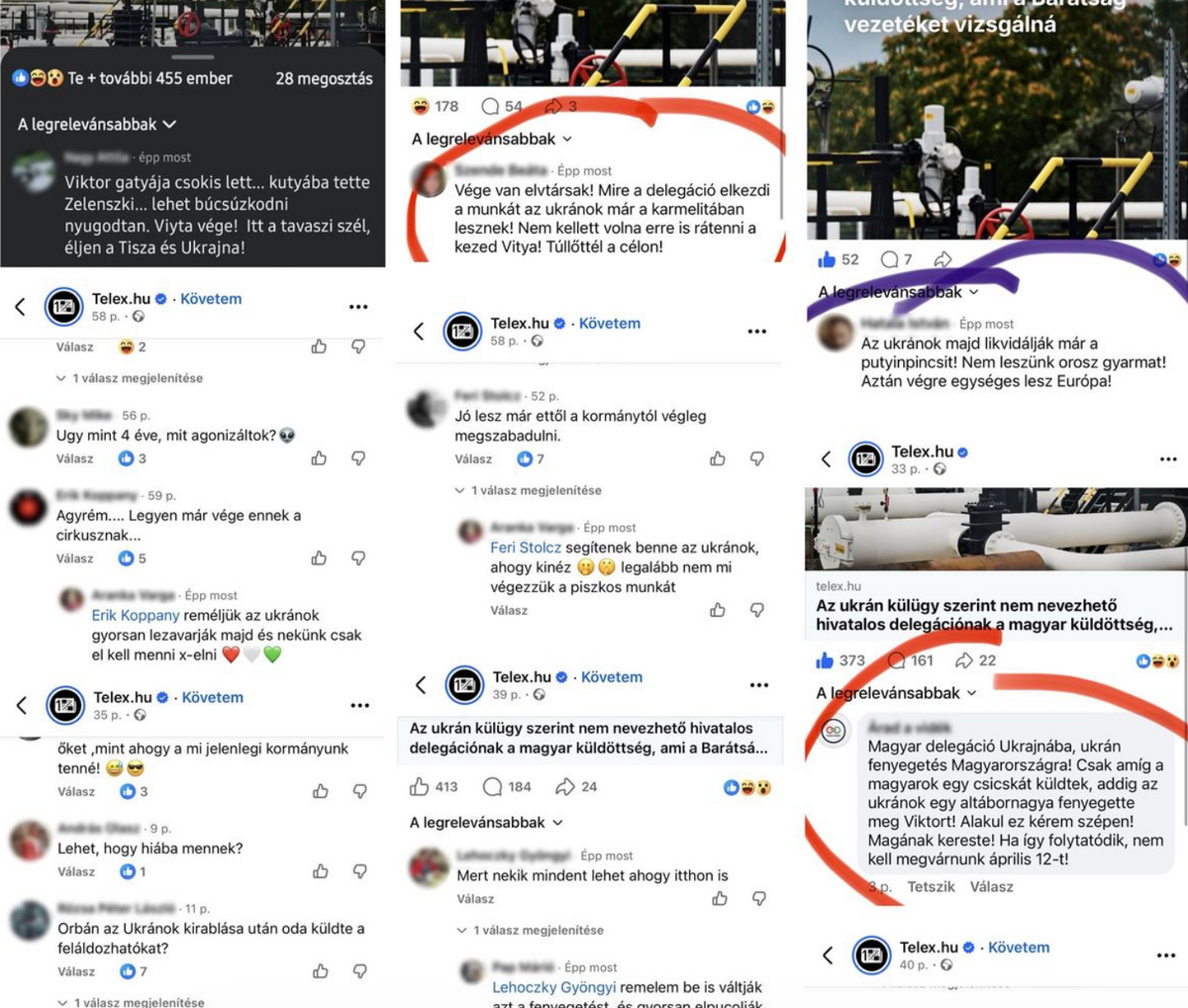Click back arrow on Telex.hu 40 p. post
The width and height of the screenshot is (1188, 1008).
(828, 956)
